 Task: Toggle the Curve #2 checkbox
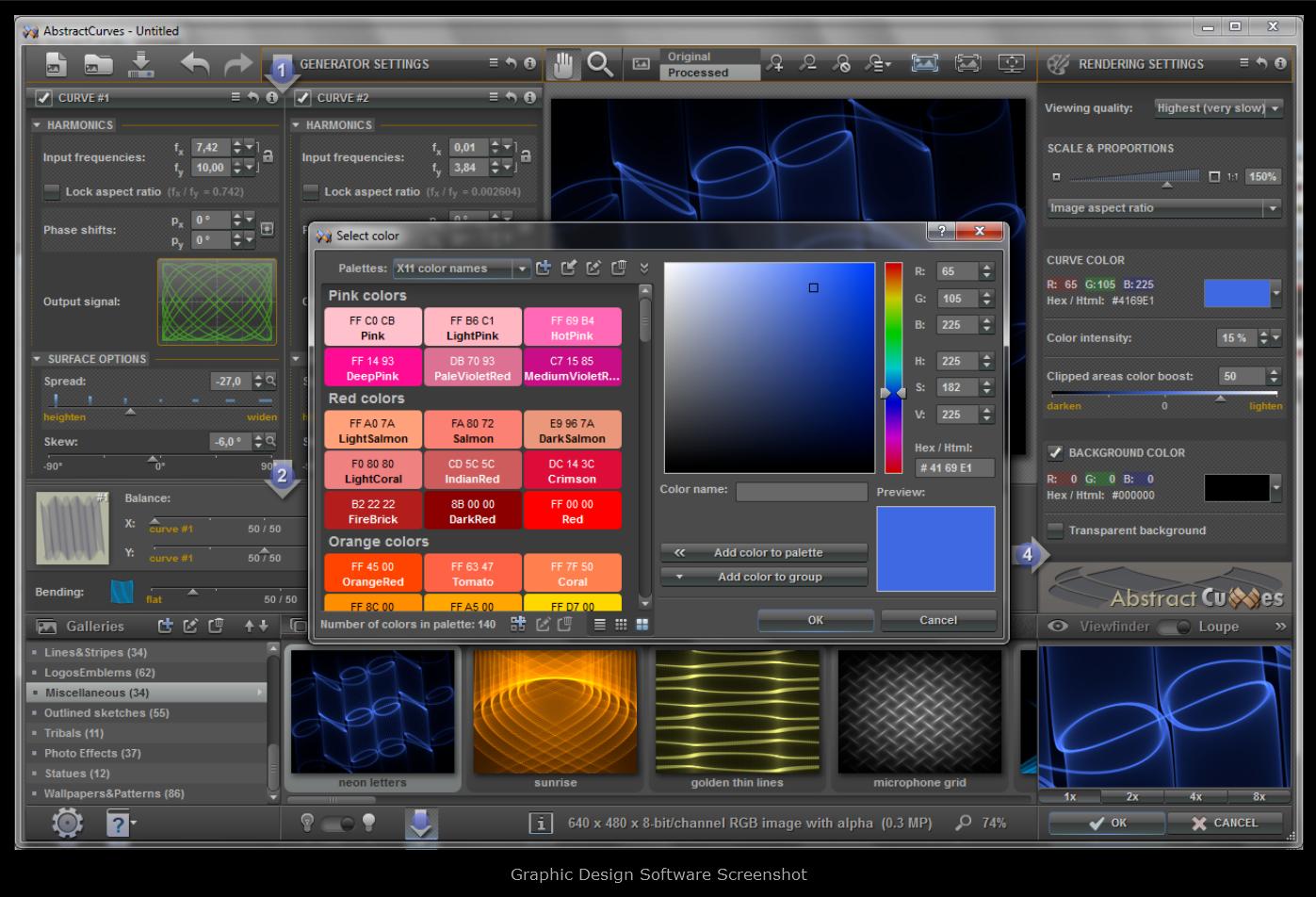tap(302, 97)
